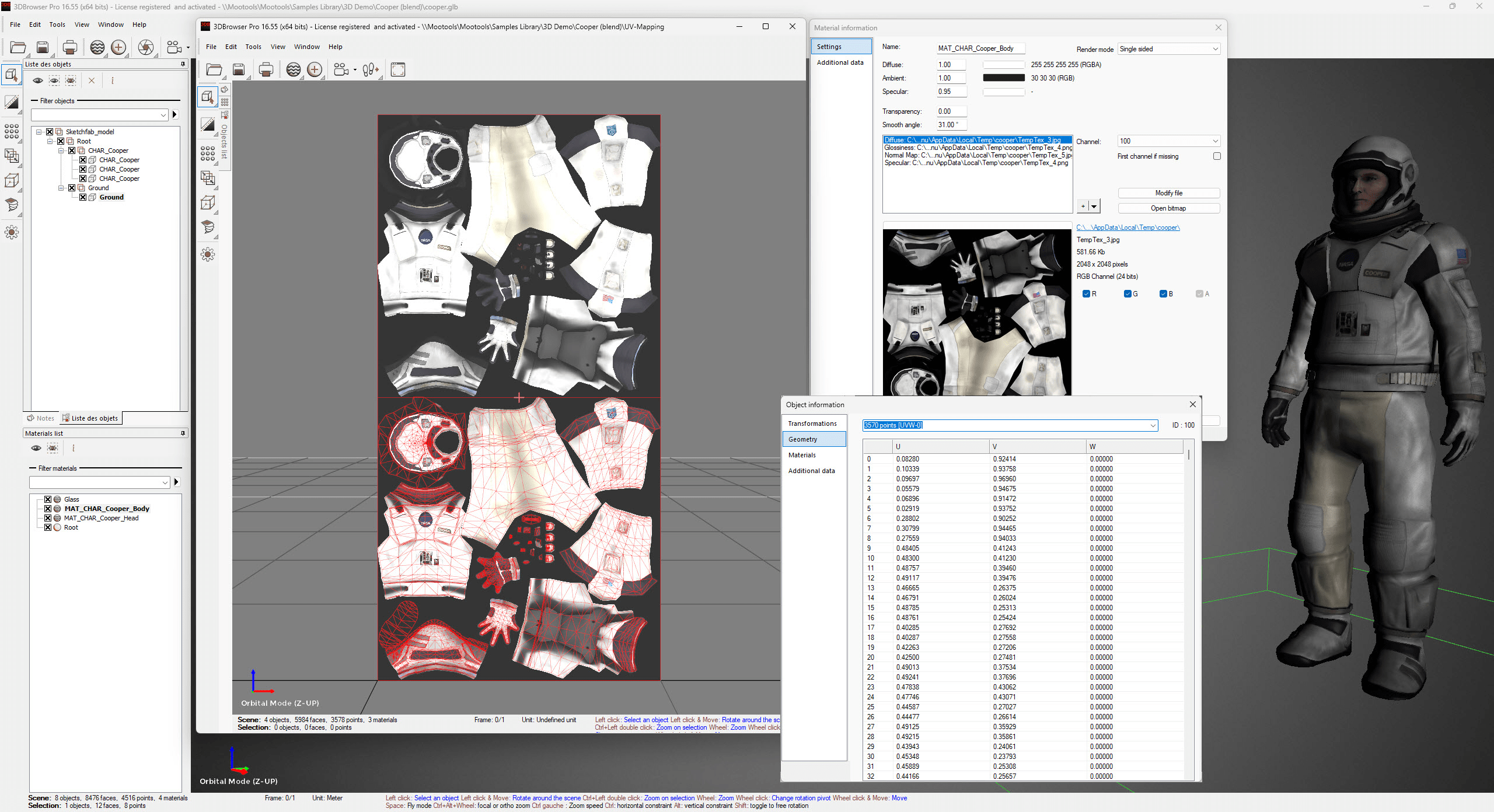This screenshot has height=812, width=1494.
Task: Click footsteps walk-mode icon in UV-Mapping toolbar
Action: point(370,70)
